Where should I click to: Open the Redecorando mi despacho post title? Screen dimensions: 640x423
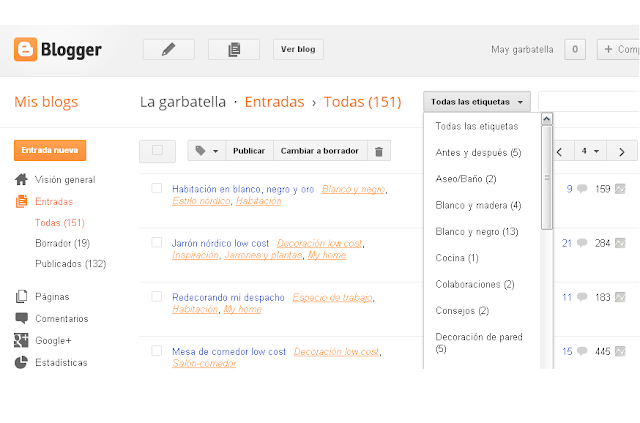click(228, 297)
